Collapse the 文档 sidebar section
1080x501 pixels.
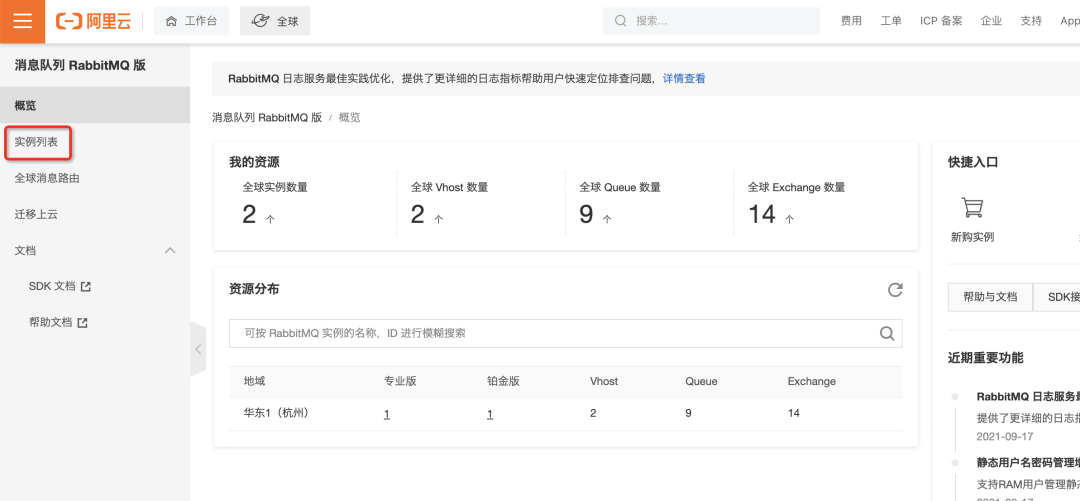(170, 251)
